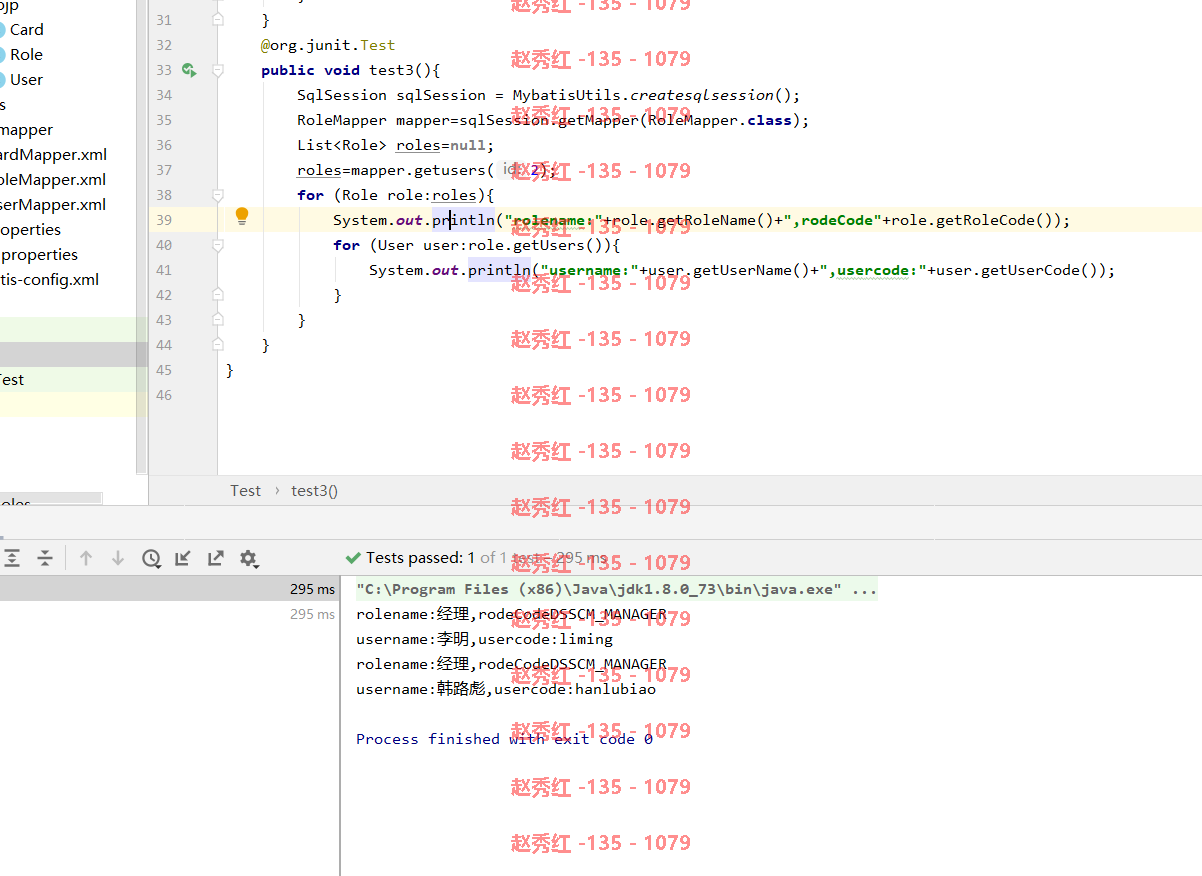Click fold end marker on line 42
Image resolution: width=1202 pixels, height=876 pixels.
(x=218, y=295)
